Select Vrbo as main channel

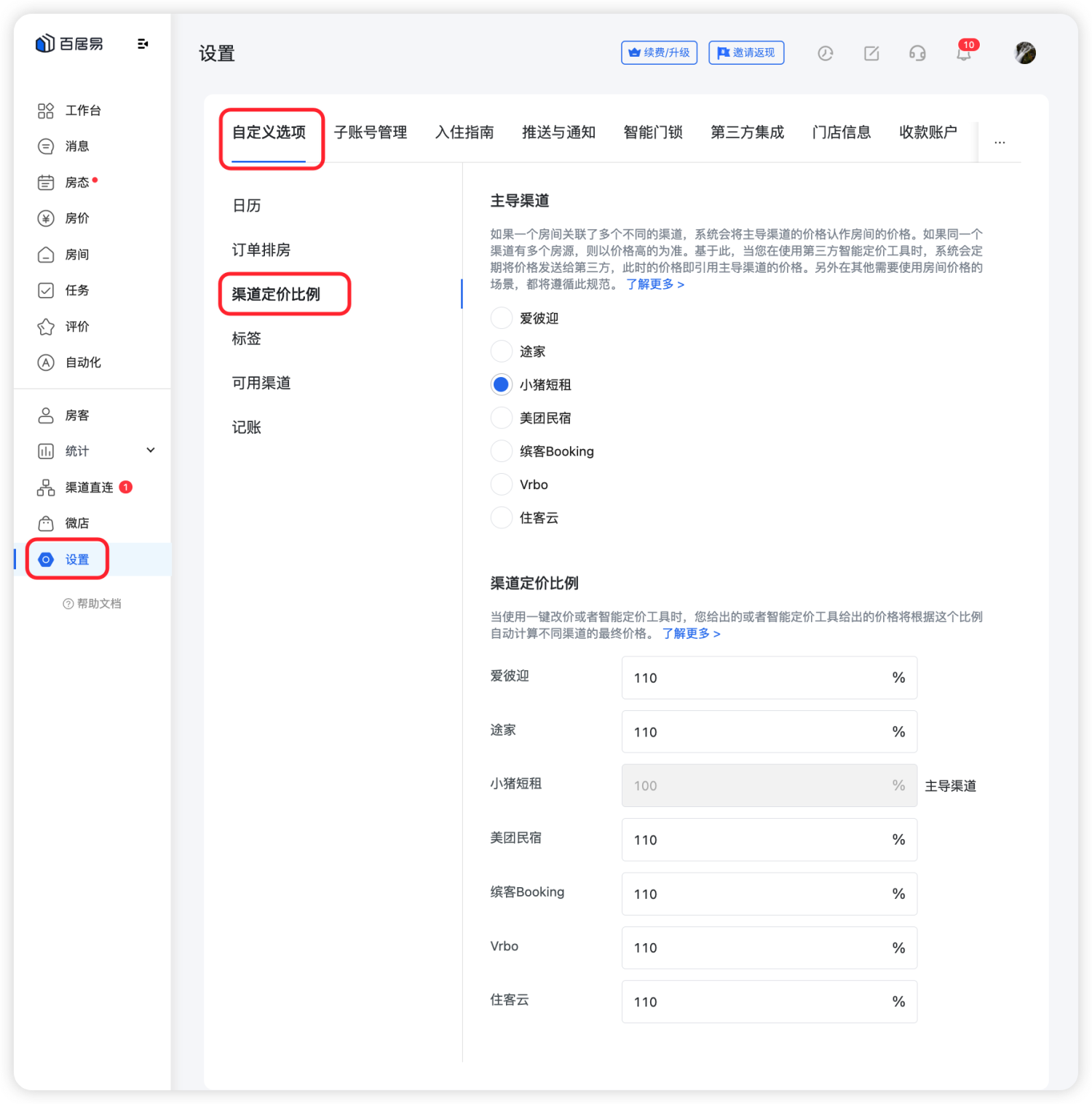tap(502, 484)
